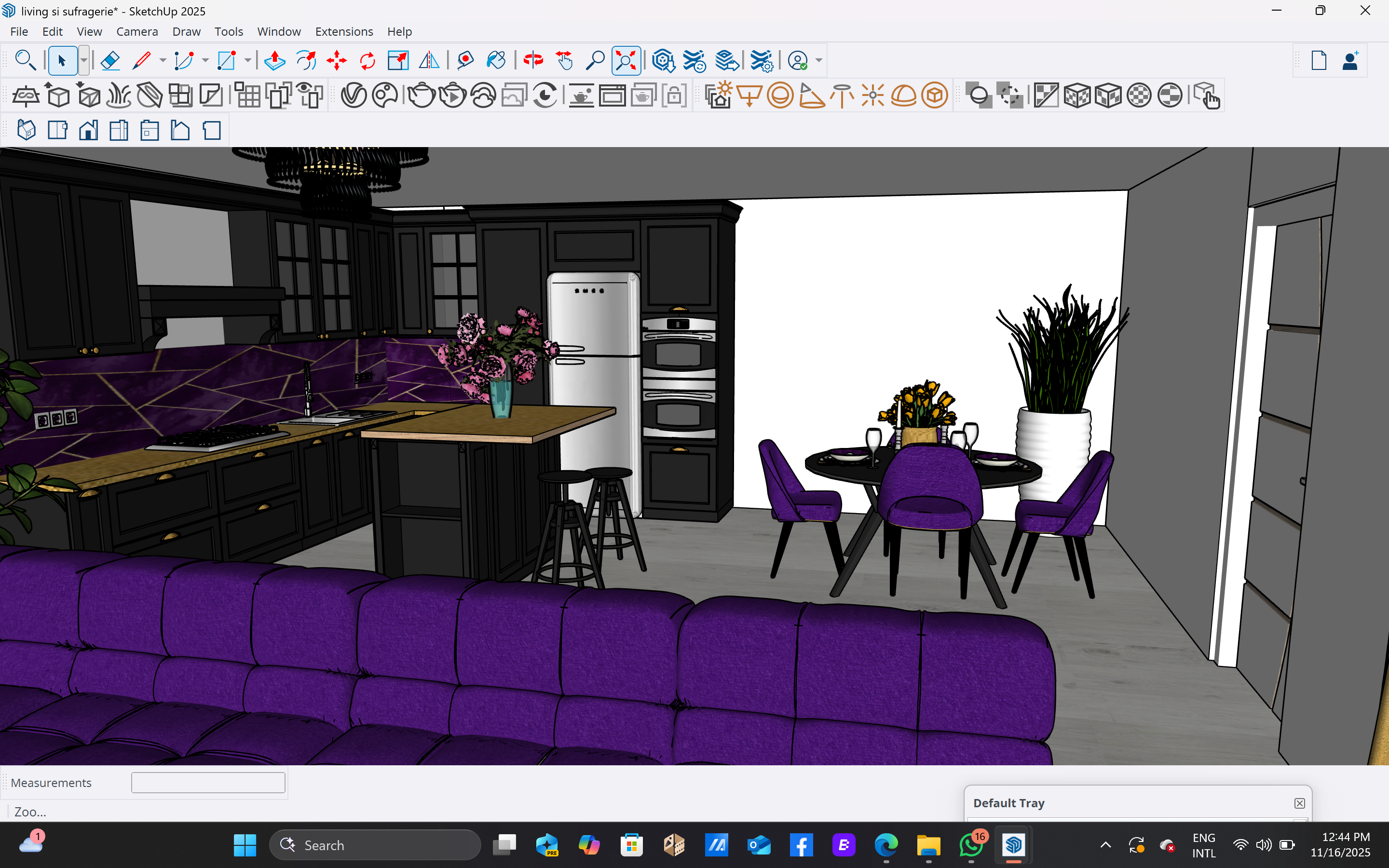
Task: Open the Line tool dropdown arrow
Action: point(163,60)
